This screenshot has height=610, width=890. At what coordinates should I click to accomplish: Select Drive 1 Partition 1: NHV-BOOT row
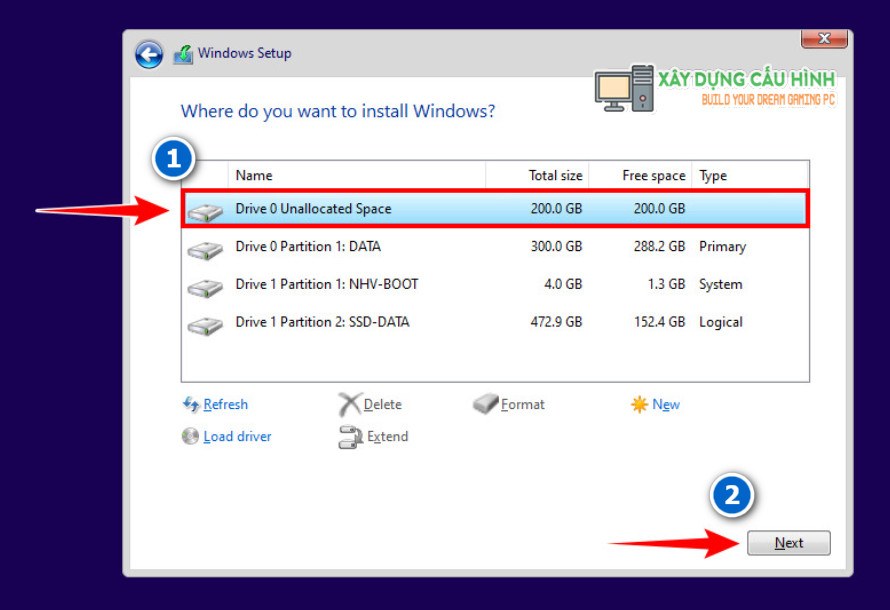[x=495, y=284]
